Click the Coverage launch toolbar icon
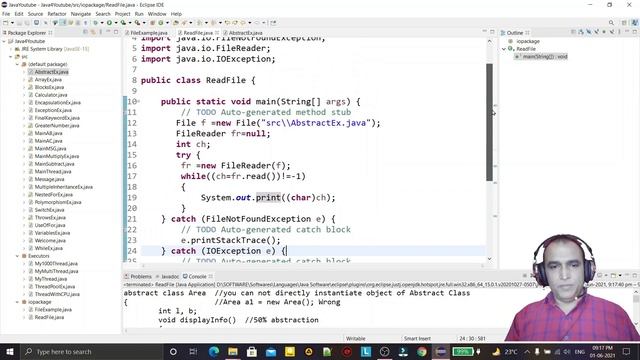Screen dimensions: 640x360 pyautogui.click(x=123, y=23)
